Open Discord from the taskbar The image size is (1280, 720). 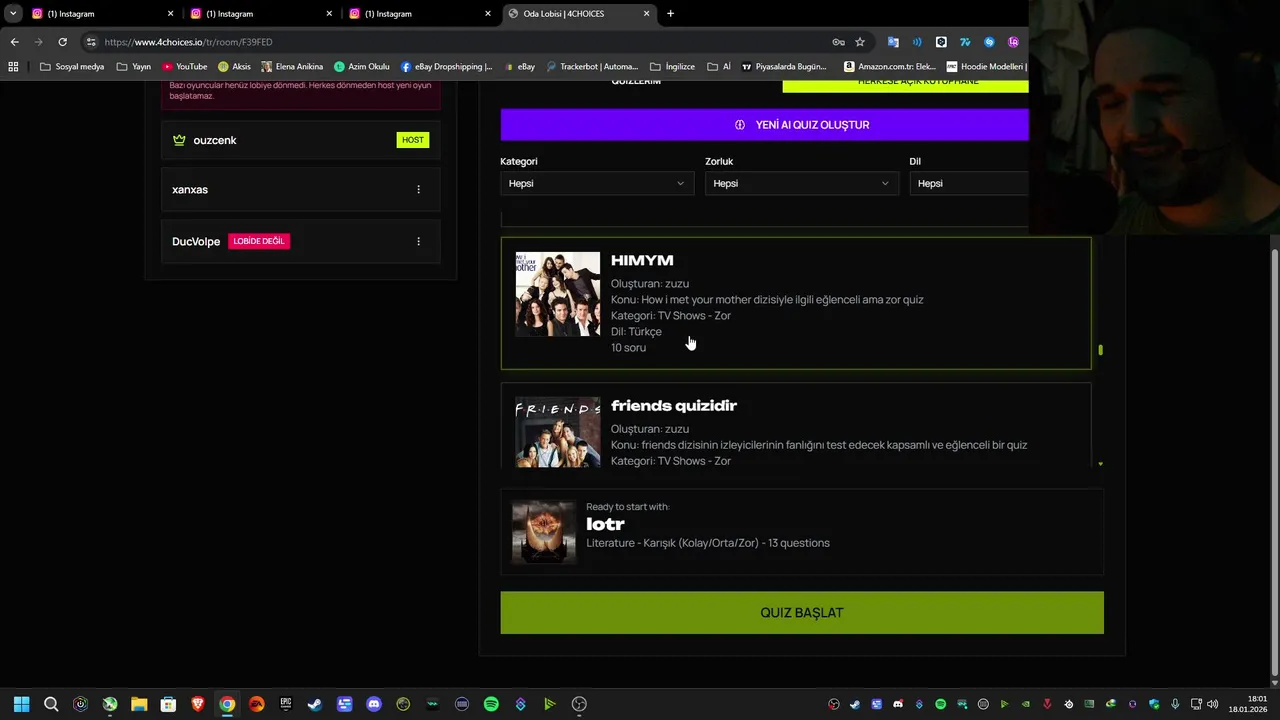point(374,704)
